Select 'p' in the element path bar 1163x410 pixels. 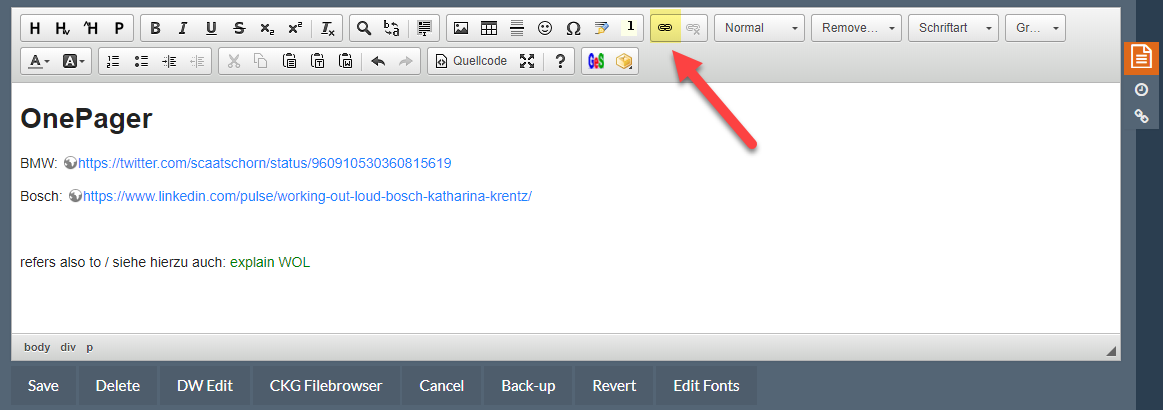pos(90,347)
